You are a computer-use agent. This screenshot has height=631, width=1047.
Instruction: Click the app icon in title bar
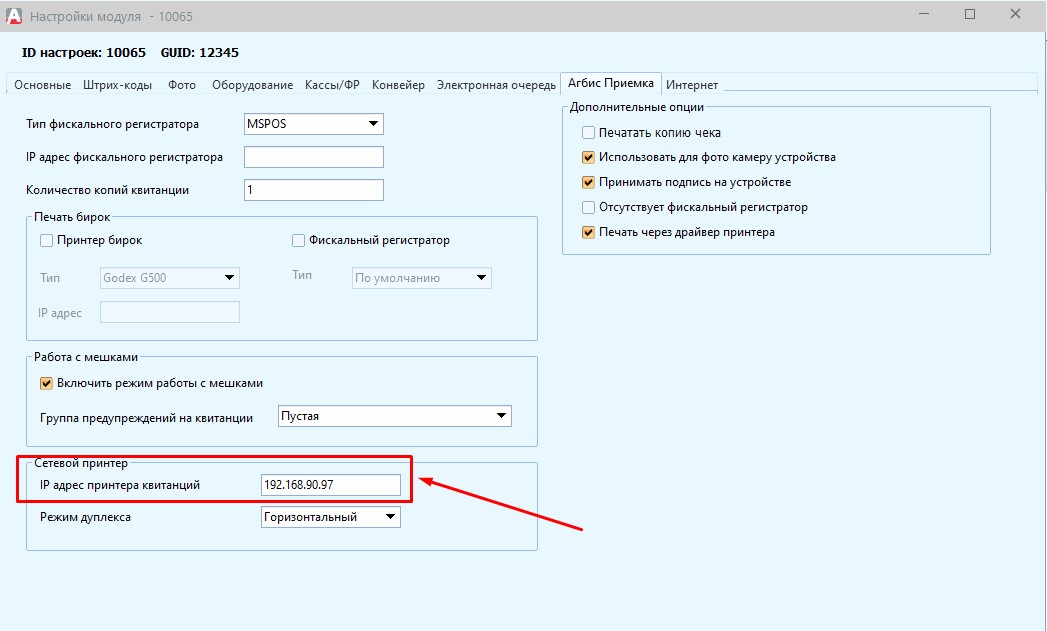13,16
